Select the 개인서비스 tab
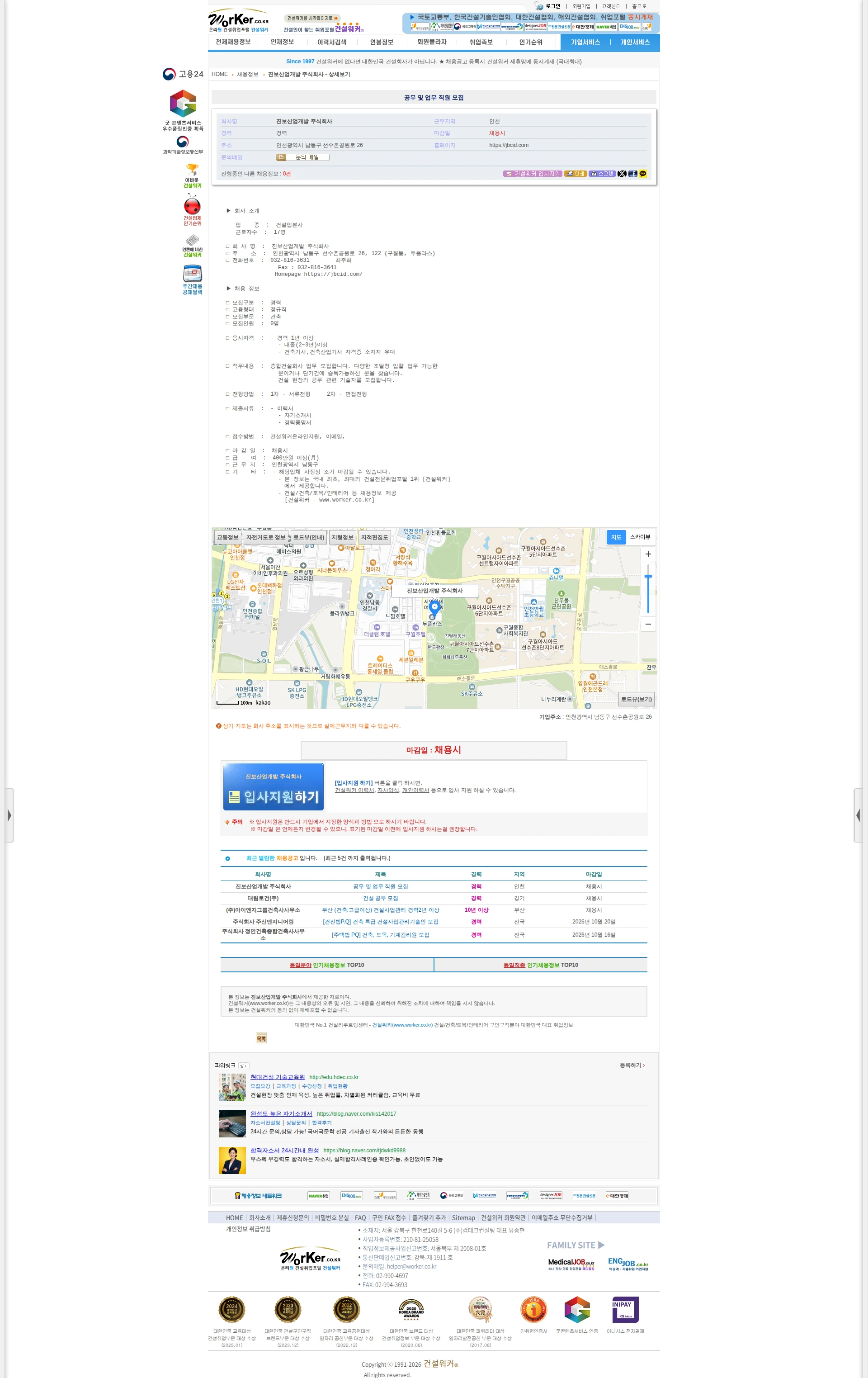868x1378 pixels. tap(635, 43)
